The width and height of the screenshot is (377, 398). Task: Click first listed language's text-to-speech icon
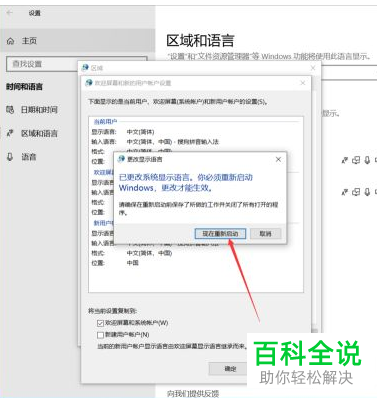356,160
